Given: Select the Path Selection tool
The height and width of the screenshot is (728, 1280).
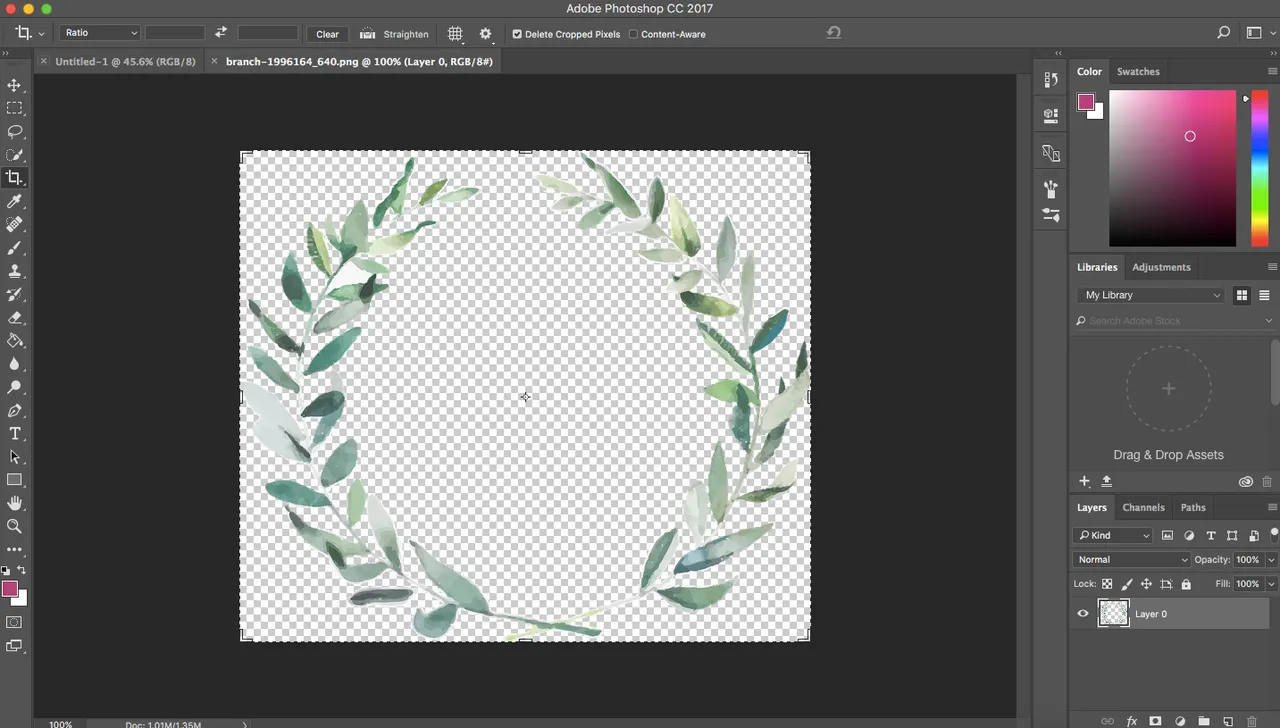Looking at the screenshot, I should pos(14,457).
